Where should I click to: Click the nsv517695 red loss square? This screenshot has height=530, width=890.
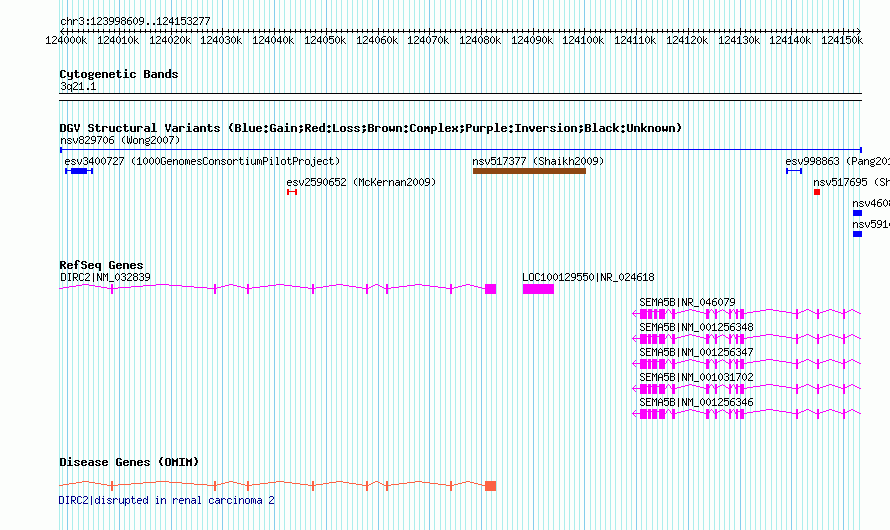817,192
